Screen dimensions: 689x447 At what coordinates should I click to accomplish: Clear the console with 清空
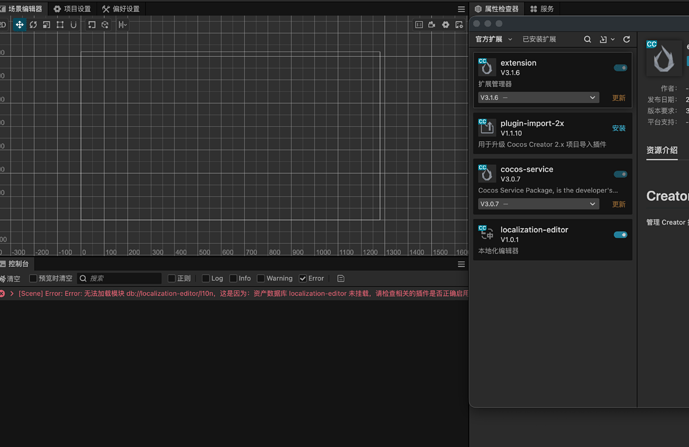11,278
